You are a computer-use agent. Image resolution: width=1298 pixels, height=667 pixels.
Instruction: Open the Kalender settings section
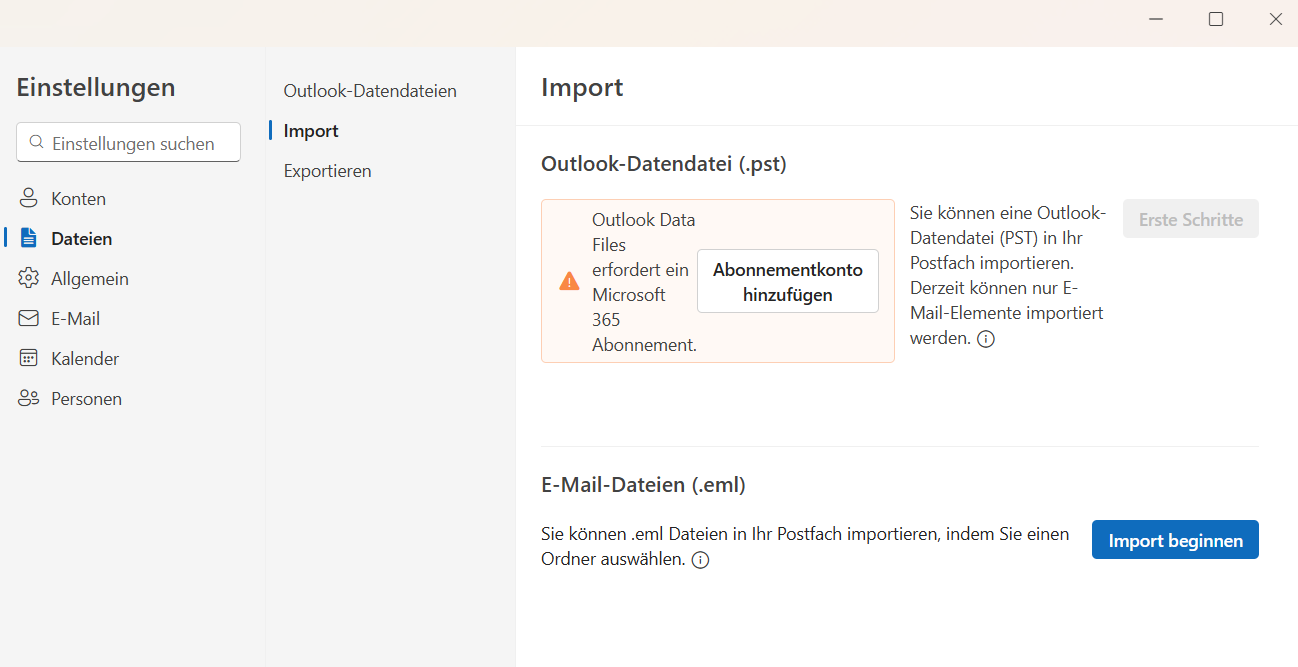click(x=85, y=358)
